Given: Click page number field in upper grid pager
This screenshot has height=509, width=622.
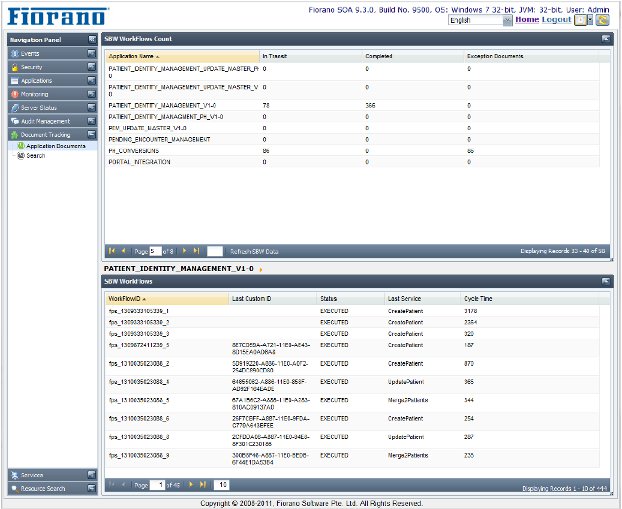Looking at the screenshot, I should pos(155,251).
